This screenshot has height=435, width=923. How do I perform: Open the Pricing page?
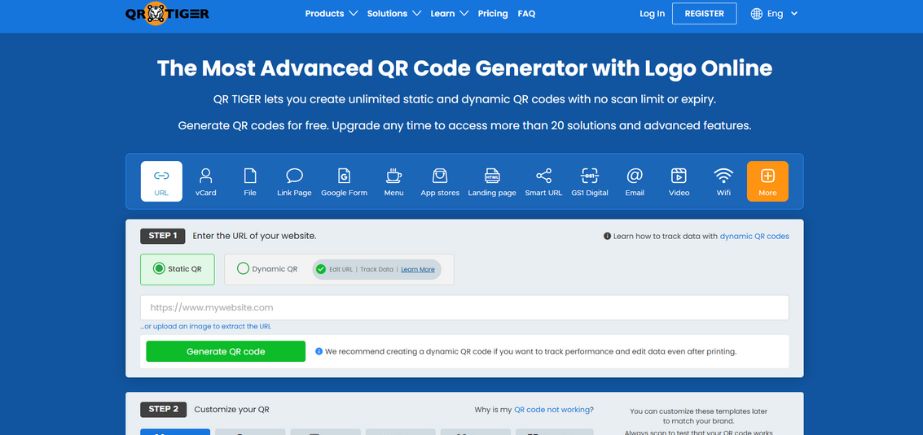tap(493, 14)
